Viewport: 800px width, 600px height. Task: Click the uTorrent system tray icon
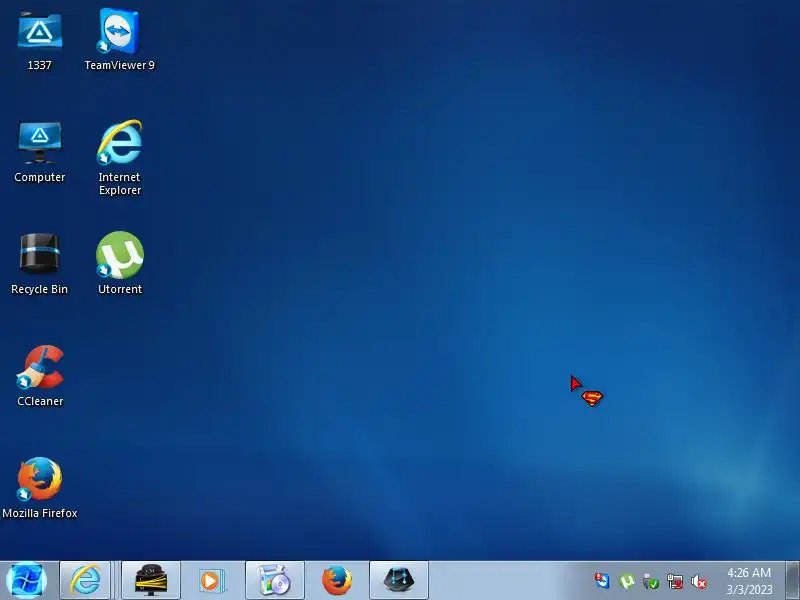click(x=627, y=581)
